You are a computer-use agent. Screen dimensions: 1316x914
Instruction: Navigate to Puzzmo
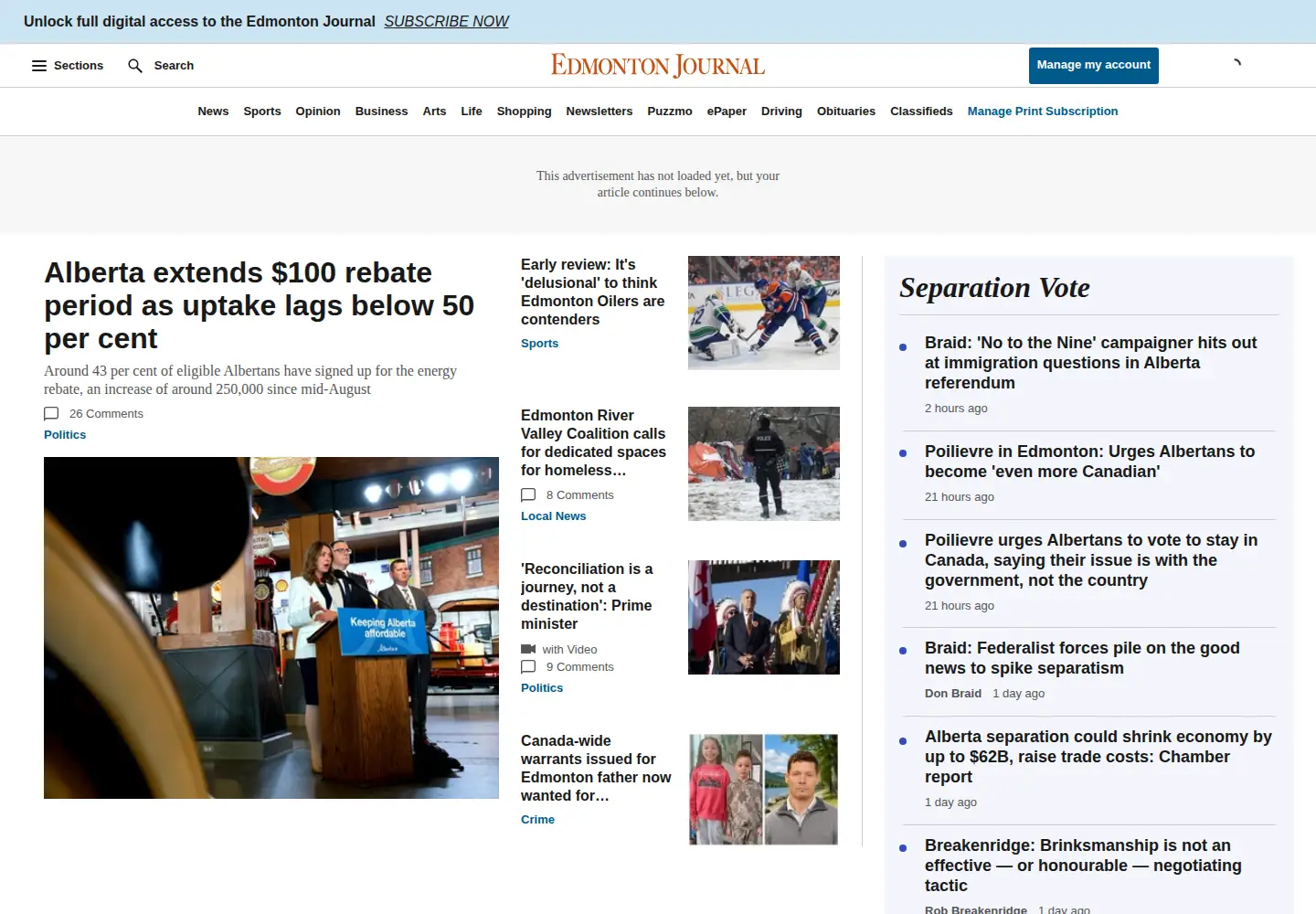[x=670, y=112]
